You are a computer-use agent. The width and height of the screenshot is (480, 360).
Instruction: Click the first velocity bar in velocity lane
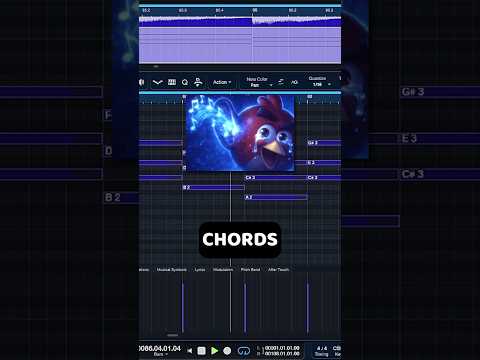183,308
